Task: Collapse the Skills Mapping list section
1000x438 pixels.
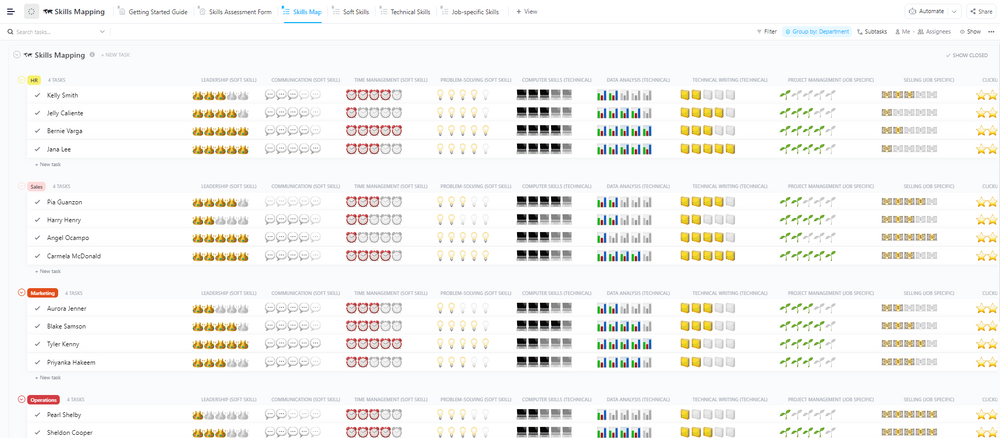Action: click(x=17, y=55)
